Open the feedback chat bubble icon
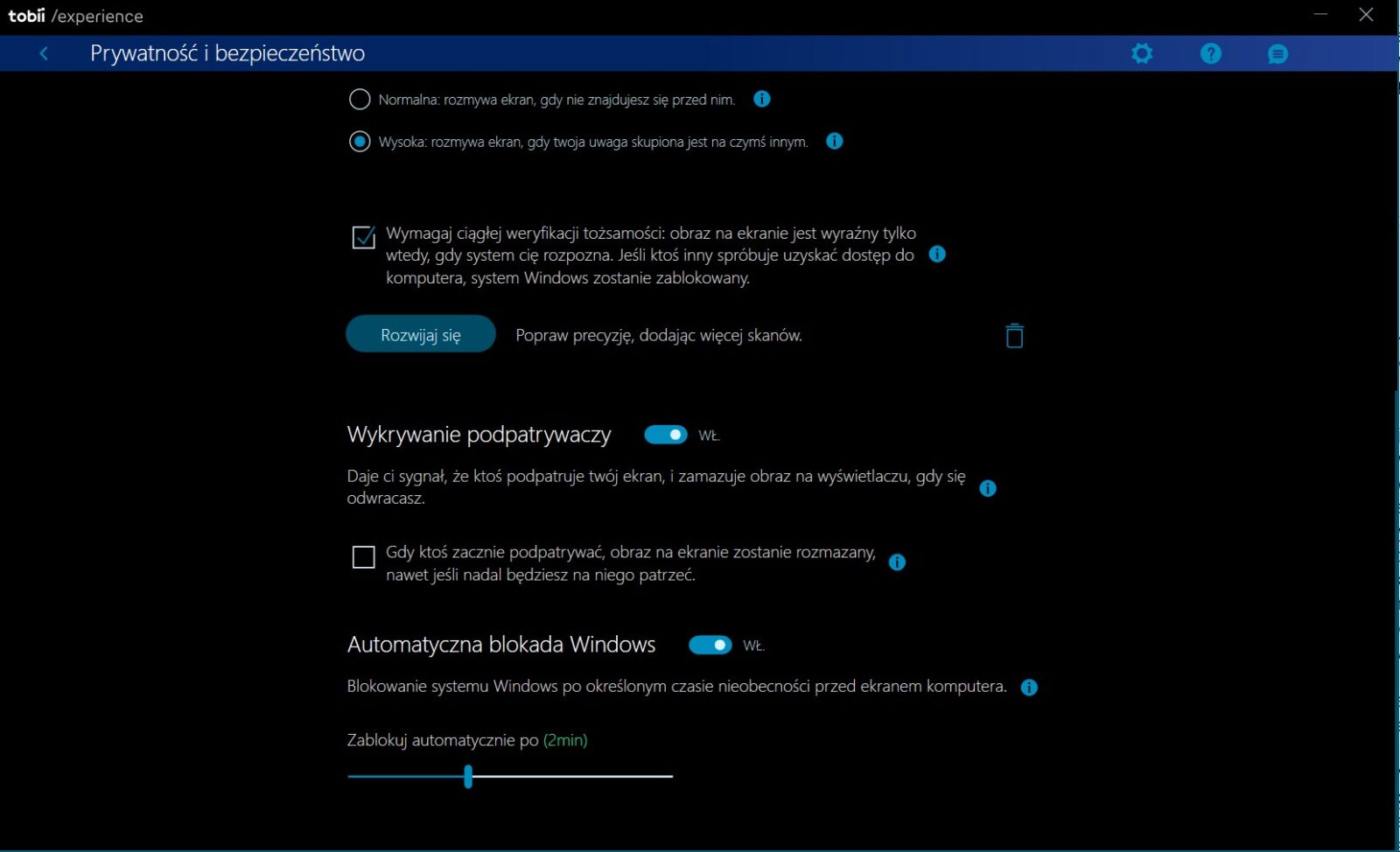Viewport: 1400px width, 852px height. tap(1277, 54)
